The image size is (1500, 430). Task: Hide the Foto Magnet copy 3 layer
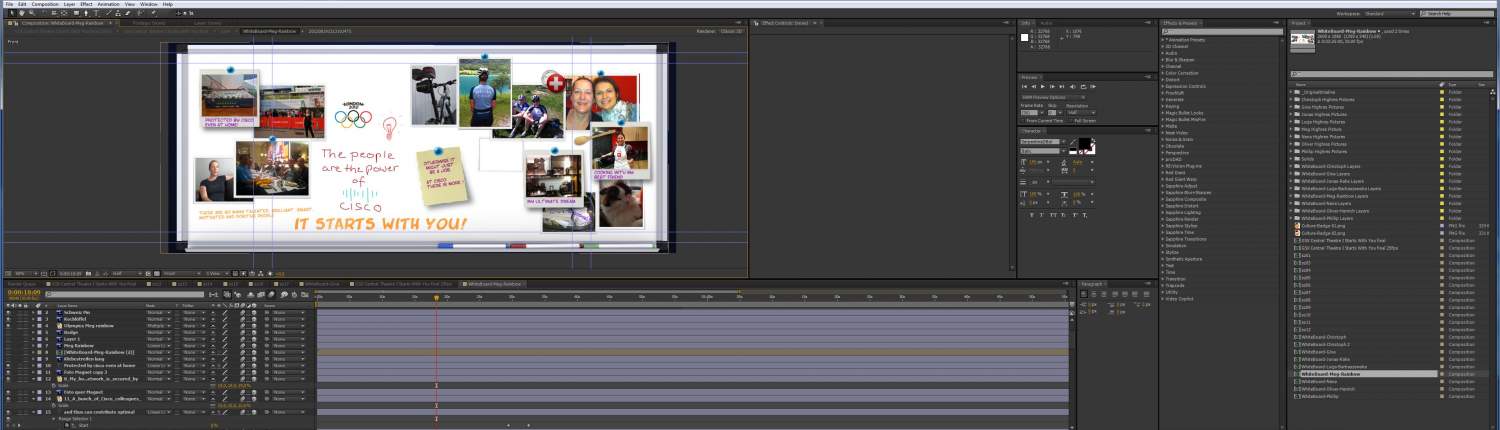point(8,372)
